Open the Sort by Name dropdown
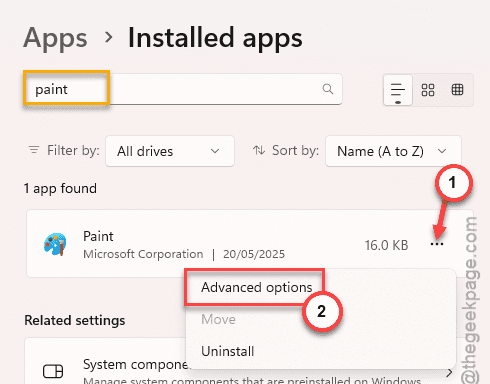490x384 pixels. click(x=393, y=151)
